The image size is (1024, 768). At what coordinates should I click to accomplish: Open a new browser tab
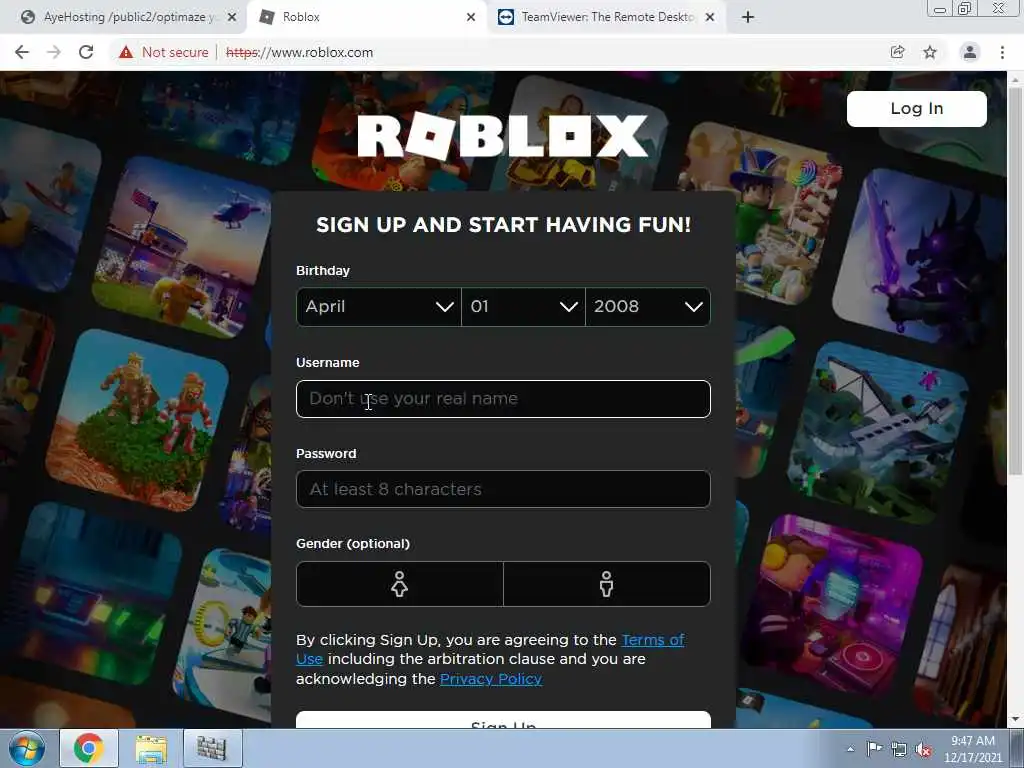pos(748,17)
